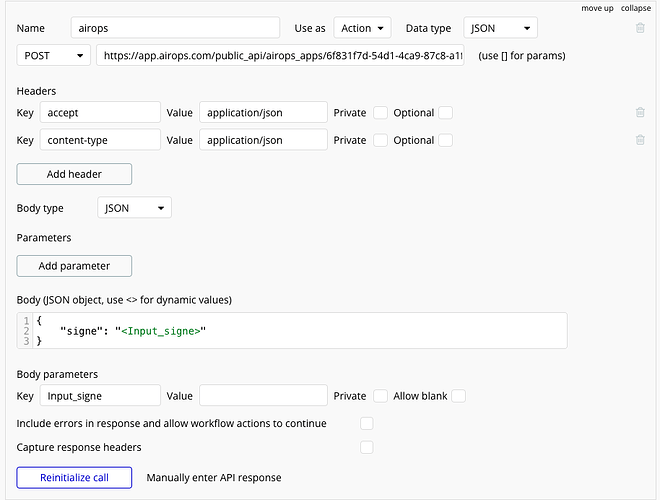The image size is (660, 500).
Task: Click the Add parameter button
Action: tap(74, 266)
